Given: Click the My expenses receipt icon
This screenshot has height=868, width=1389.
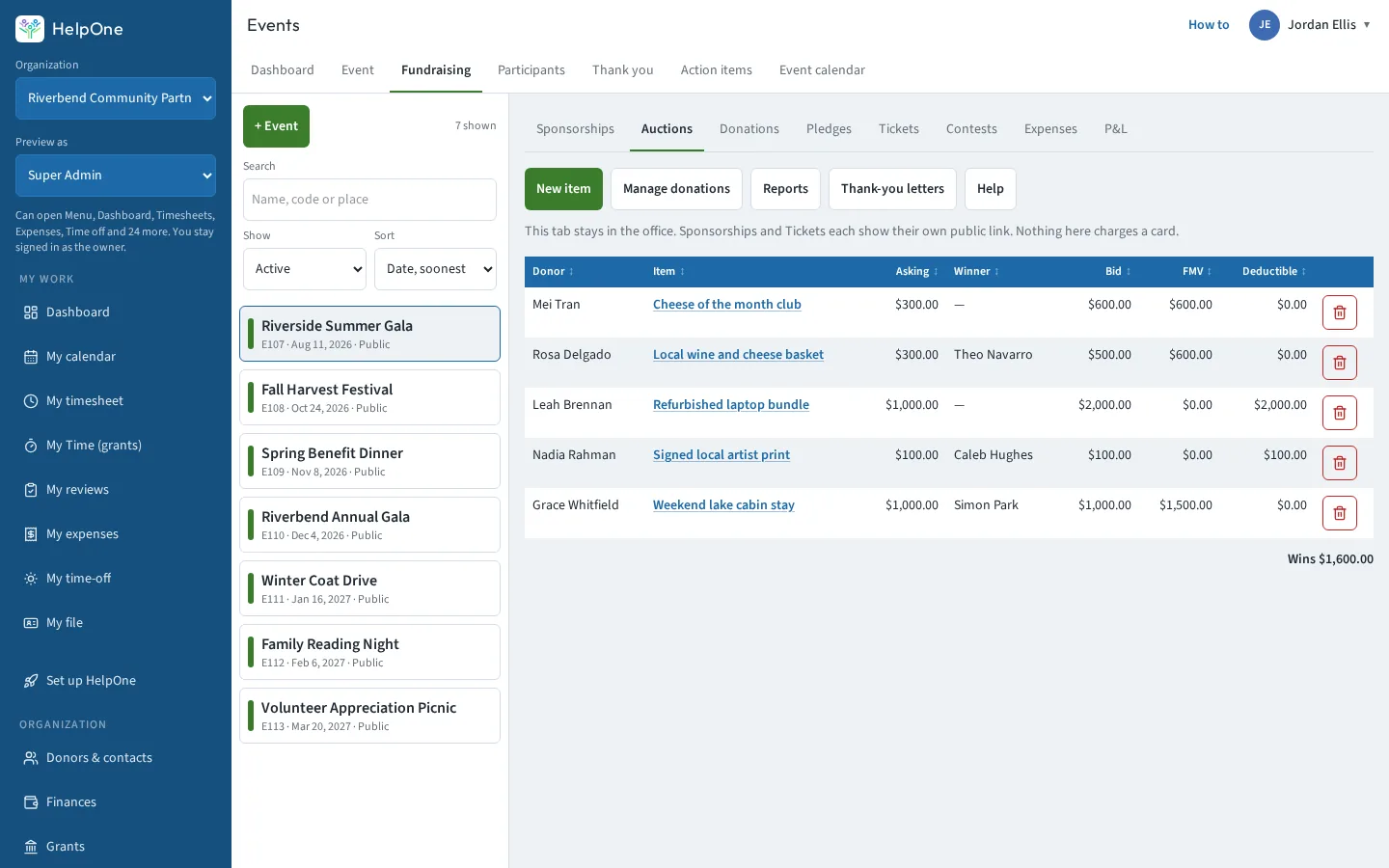Looking at the screenshot, I should point(31,534).
